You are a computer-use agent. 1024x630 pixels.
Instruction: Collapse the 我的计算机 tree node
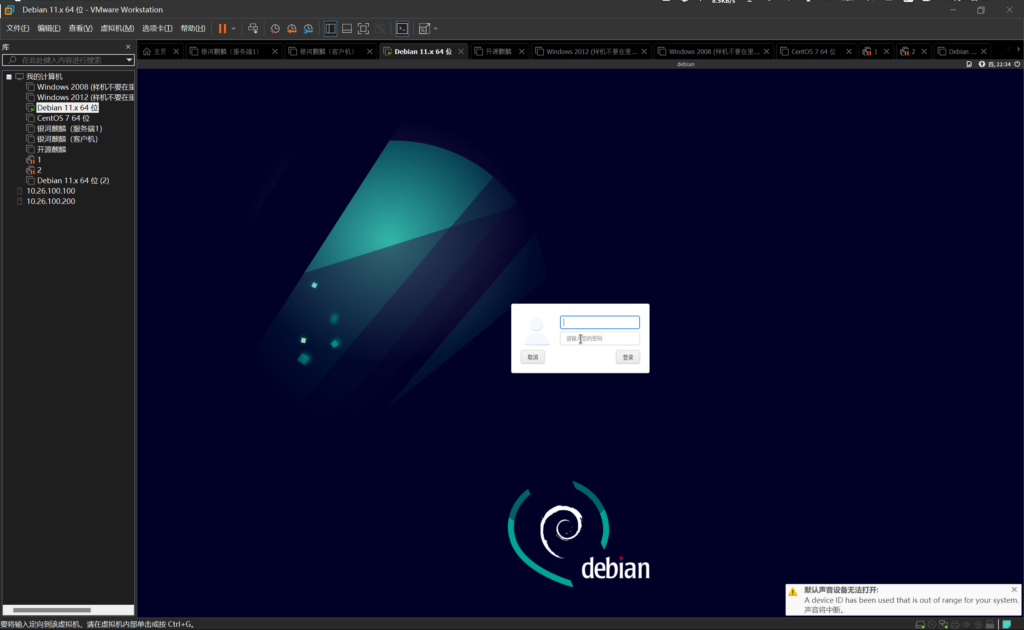pyautogui.click(x=9, y=76)
